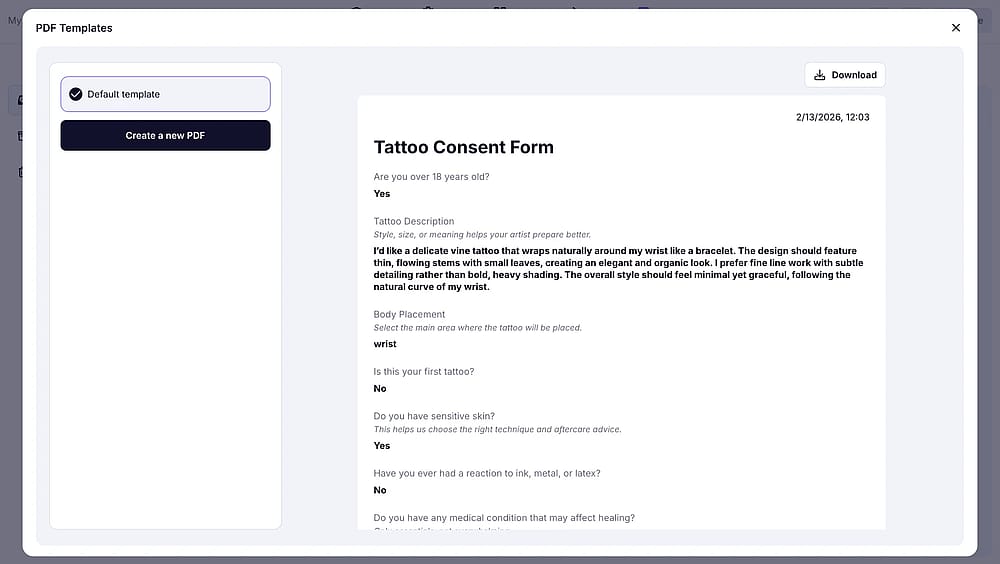Click the 'Is this your first tattoo?' question

(x=423, y=371)
